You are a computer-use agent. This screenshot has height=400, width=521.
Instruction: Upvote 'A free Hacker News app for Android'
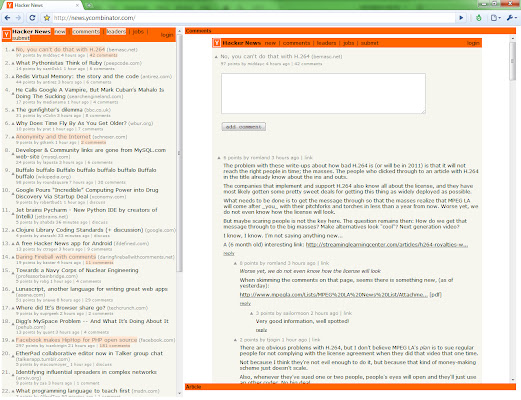click(x=13, y=244)
